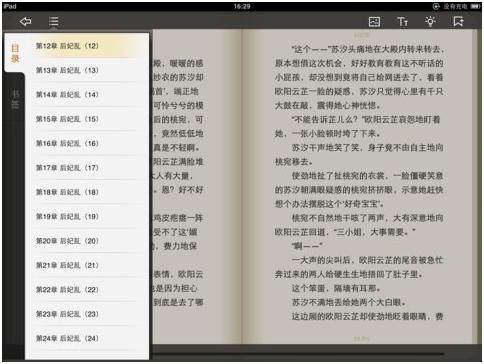Select chapter 第20章 后妃乱 (20)
Image resolution: width=484 pixels, height=364 pixels.
coord(87,241)
